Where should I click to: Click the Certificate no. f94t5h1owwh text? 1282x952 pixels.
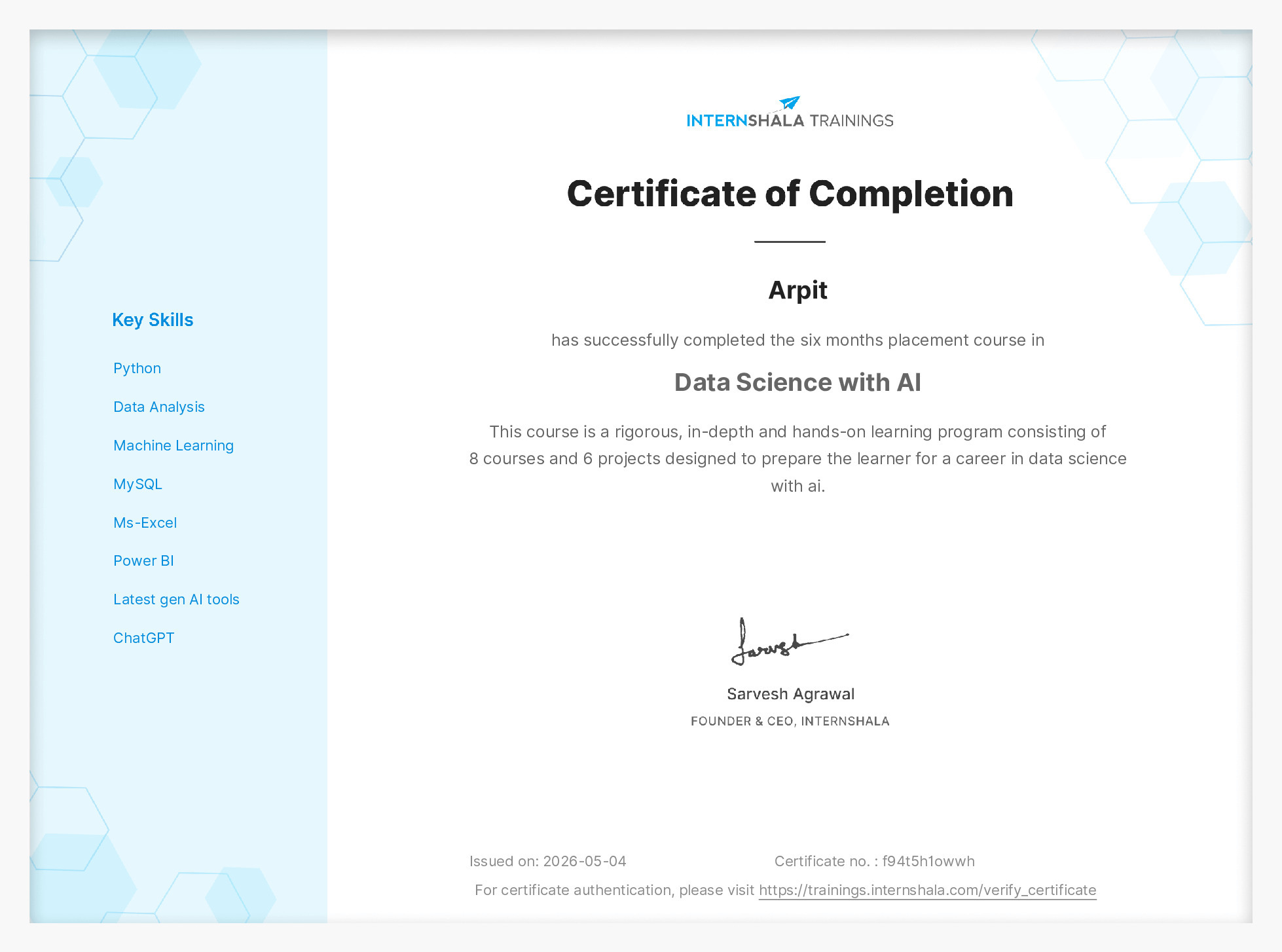(x=874, y=861)
